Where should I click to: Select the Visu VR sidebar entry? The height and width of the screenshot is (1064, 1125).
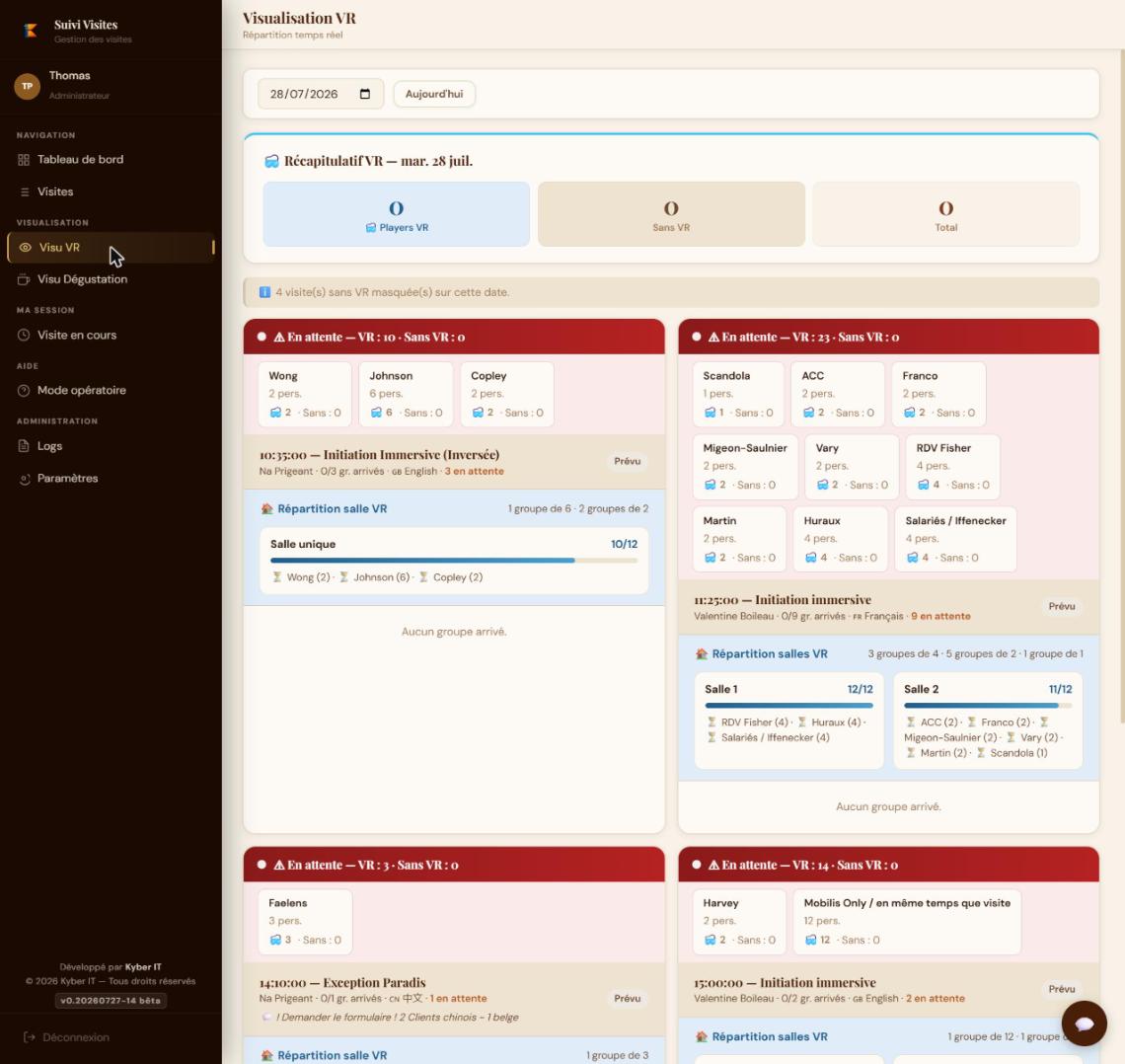click(111, 248)
